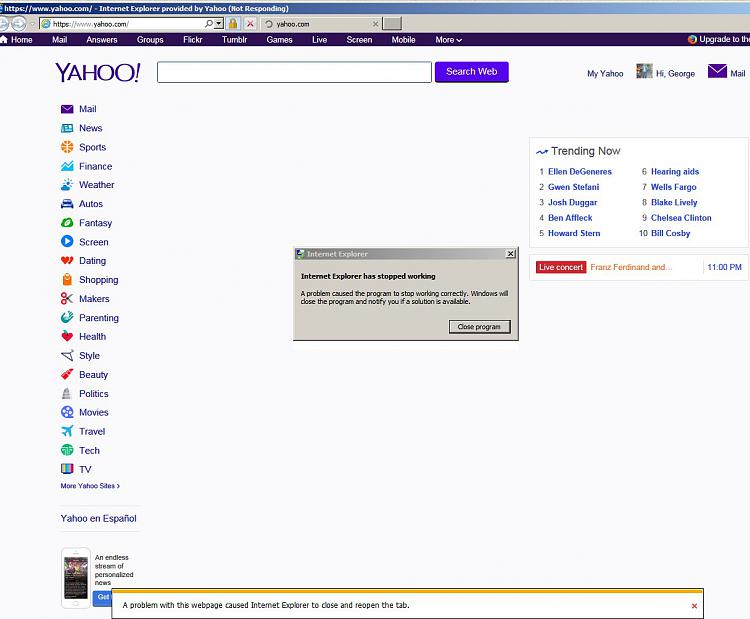Click Upgrade link in the top bar
Viewport: 750px width, 619px height.
[724, 39]
